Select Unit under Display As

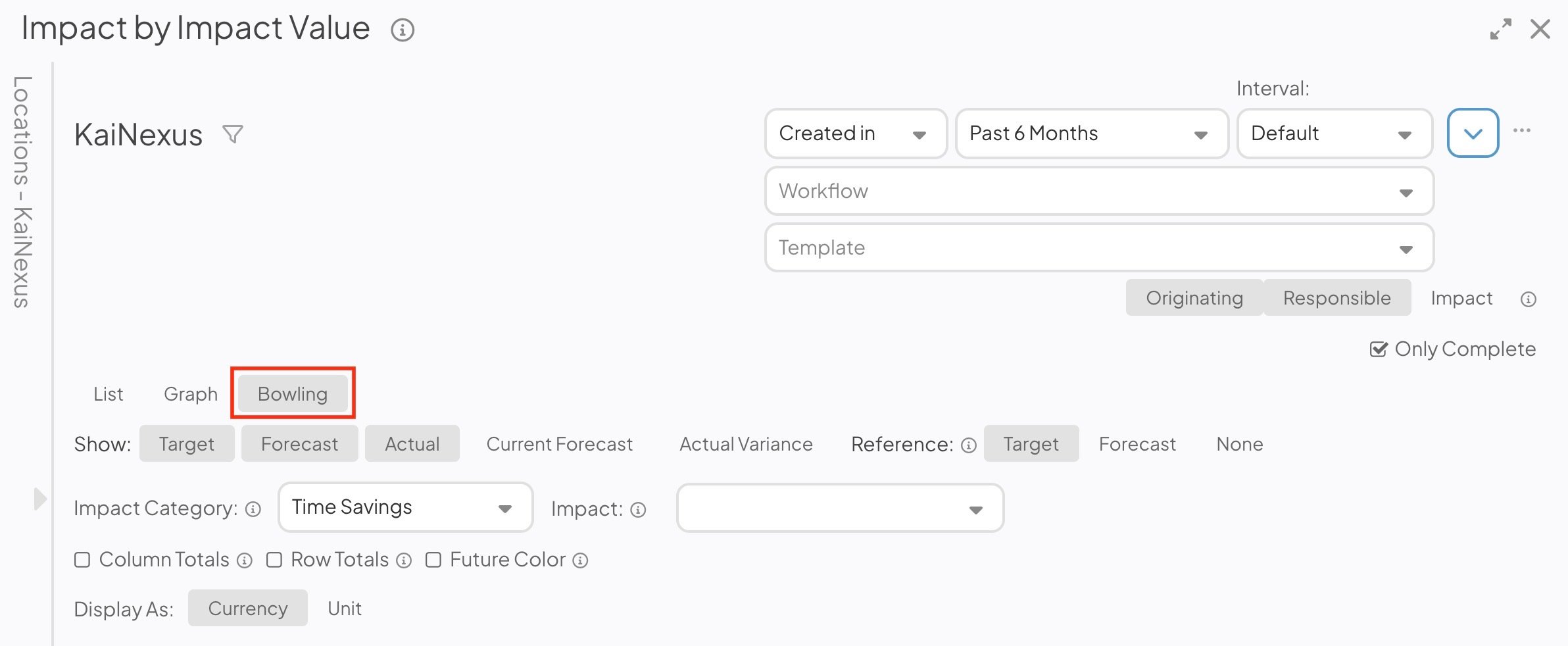pos(345,609)
